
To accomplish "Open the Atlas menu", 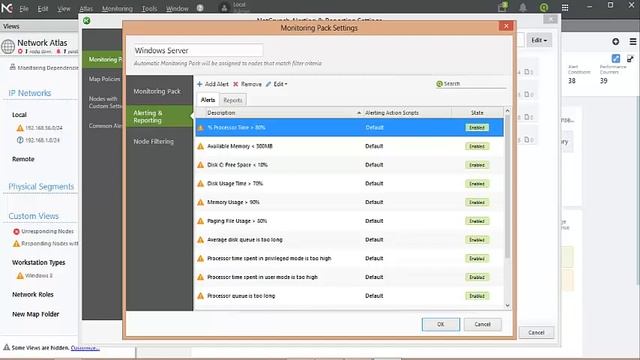I will click(x=86, y=9).
